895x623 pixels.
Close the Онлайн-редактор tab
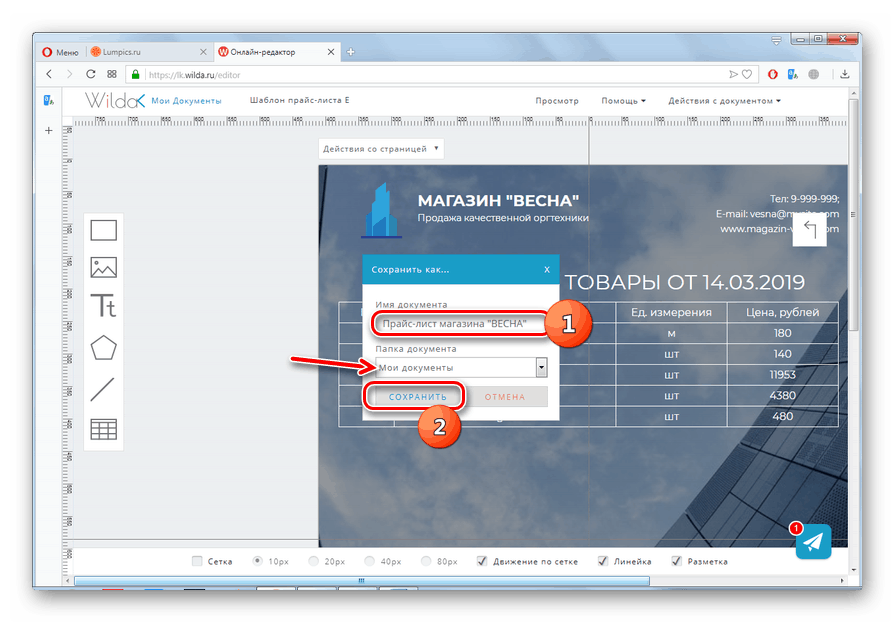[330, 52]
